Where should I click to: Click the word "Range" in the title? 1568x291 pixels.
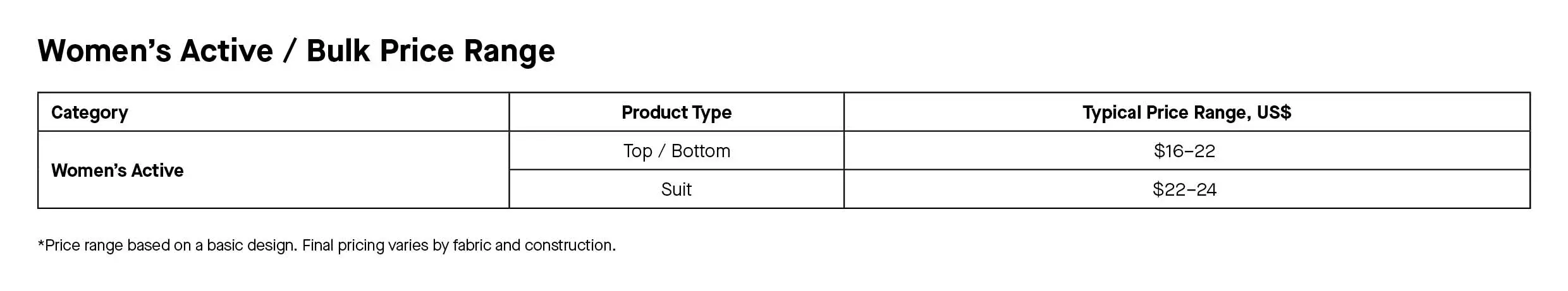click(509, 50)
